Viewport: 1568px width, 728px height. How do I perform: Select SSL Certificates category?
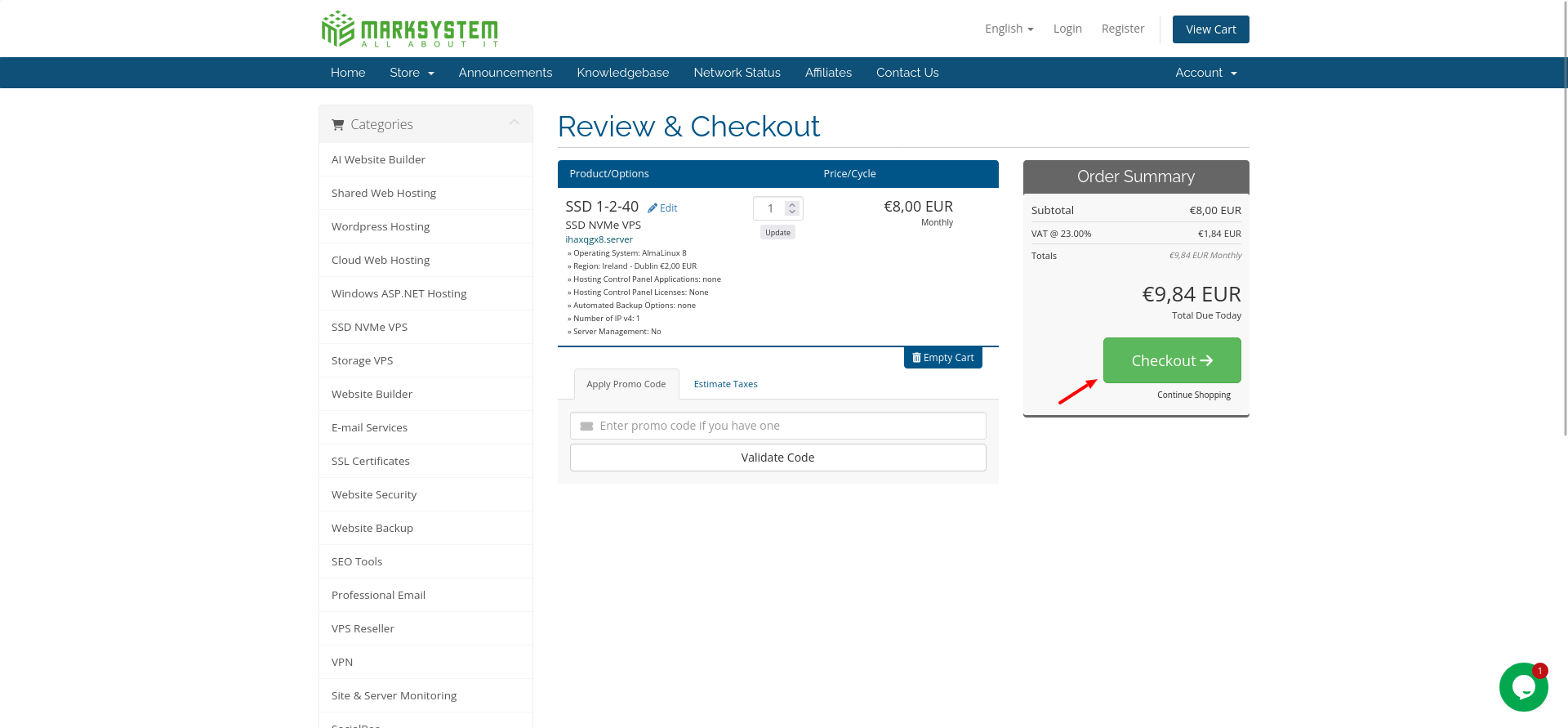tap(425, 461)
